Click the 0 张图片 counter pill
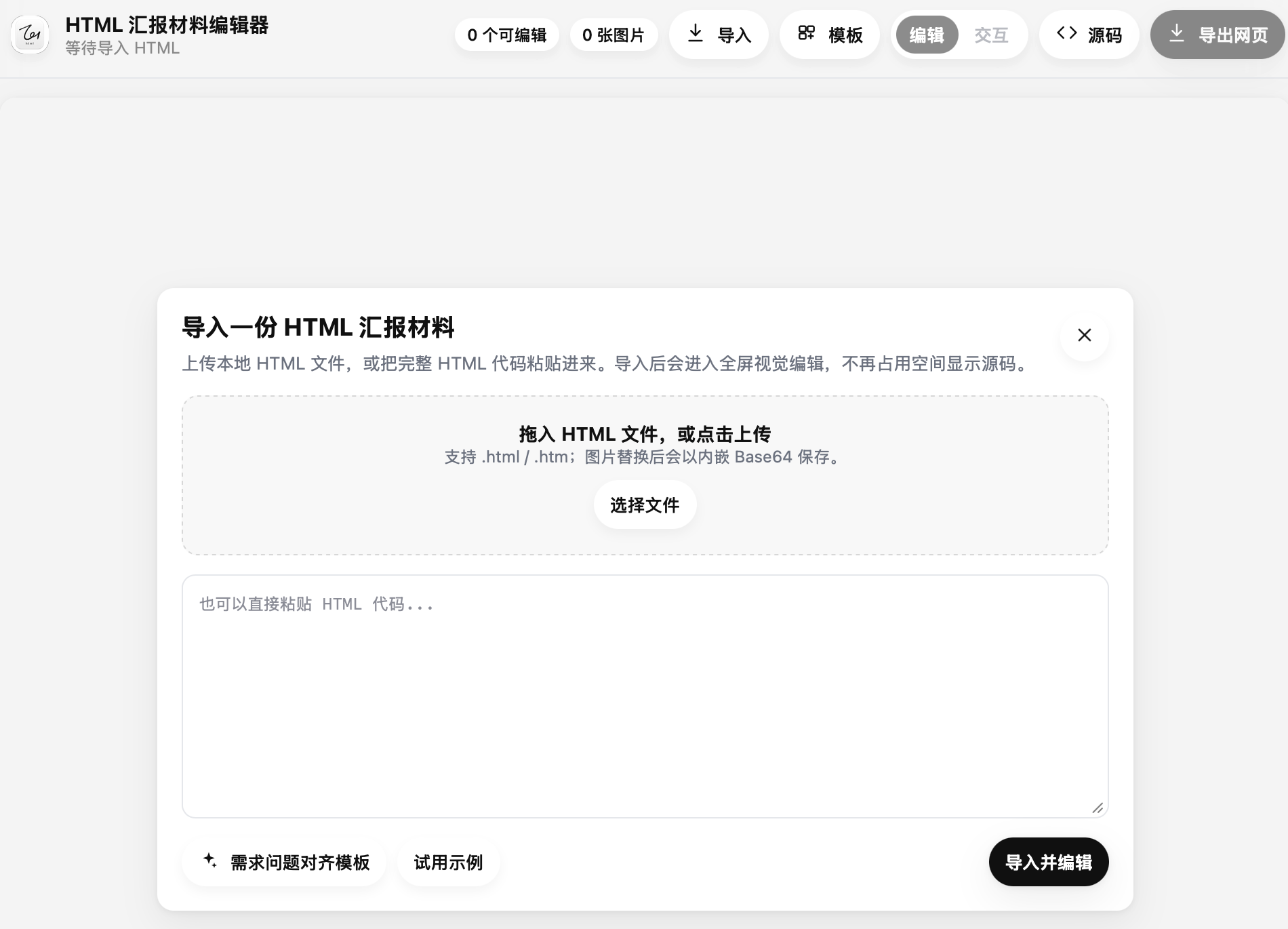The image size is (1288, 929). 613,35
